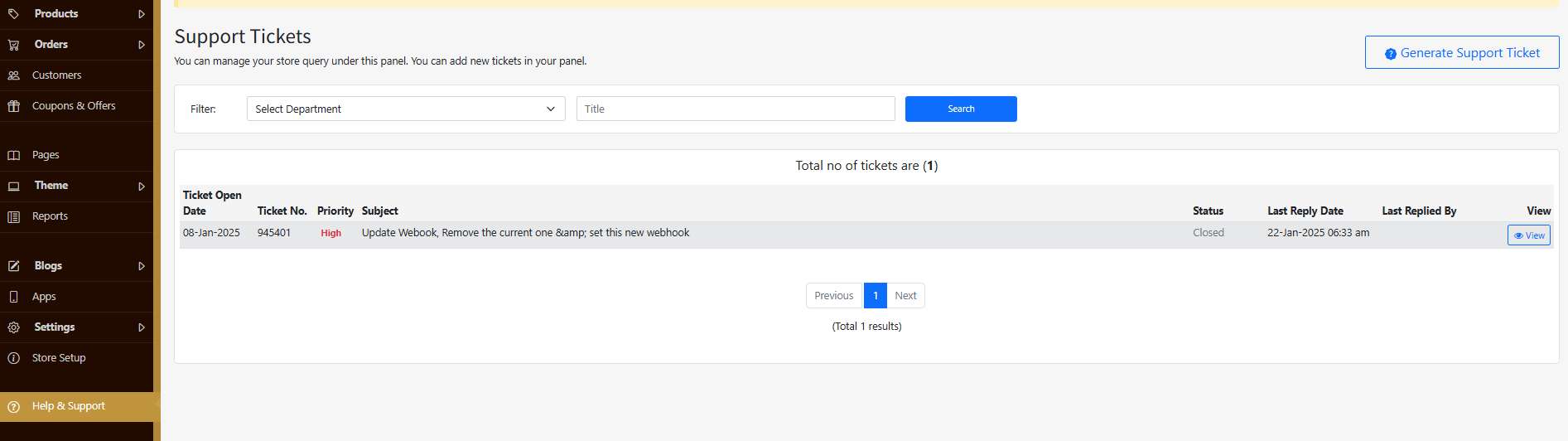Click the blue Search button

[961, 109]
